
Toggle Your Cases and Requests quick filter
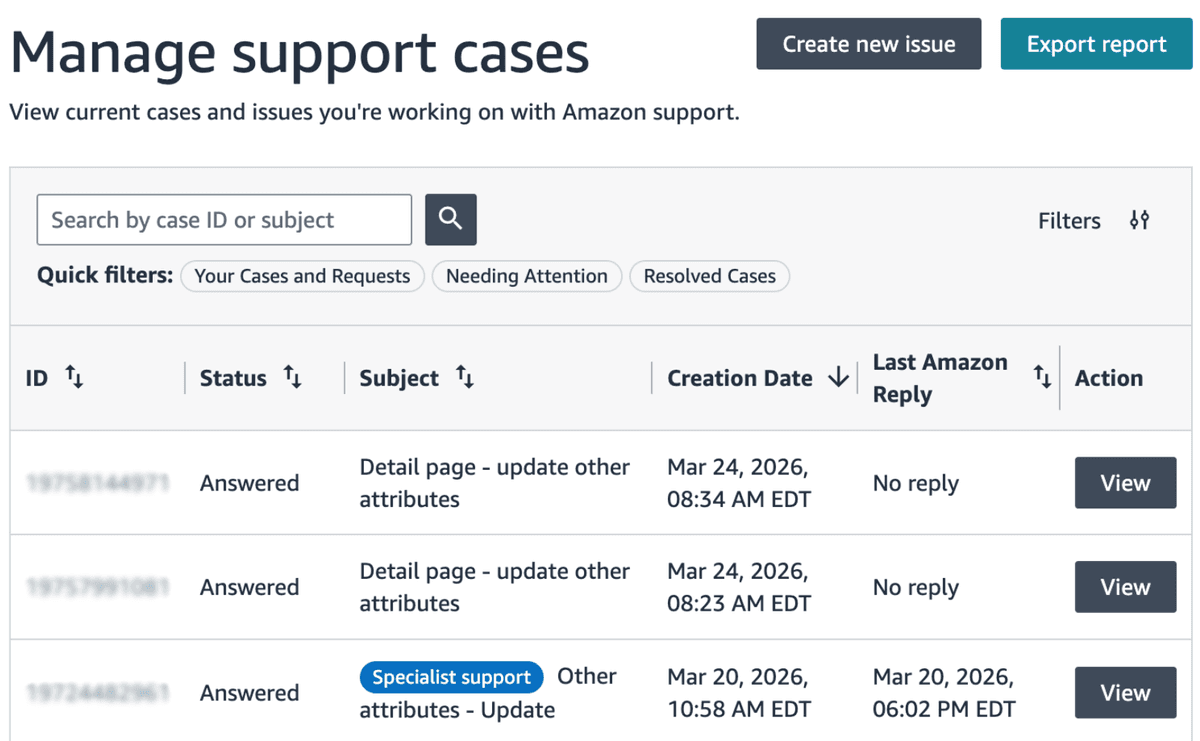pos(302,276)
